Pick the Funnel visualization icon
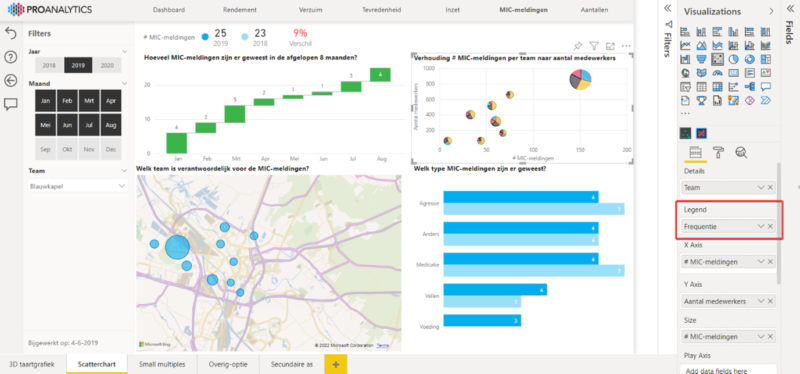The height and width of the screenshot is (374, 800). click(x=701, y=59)
